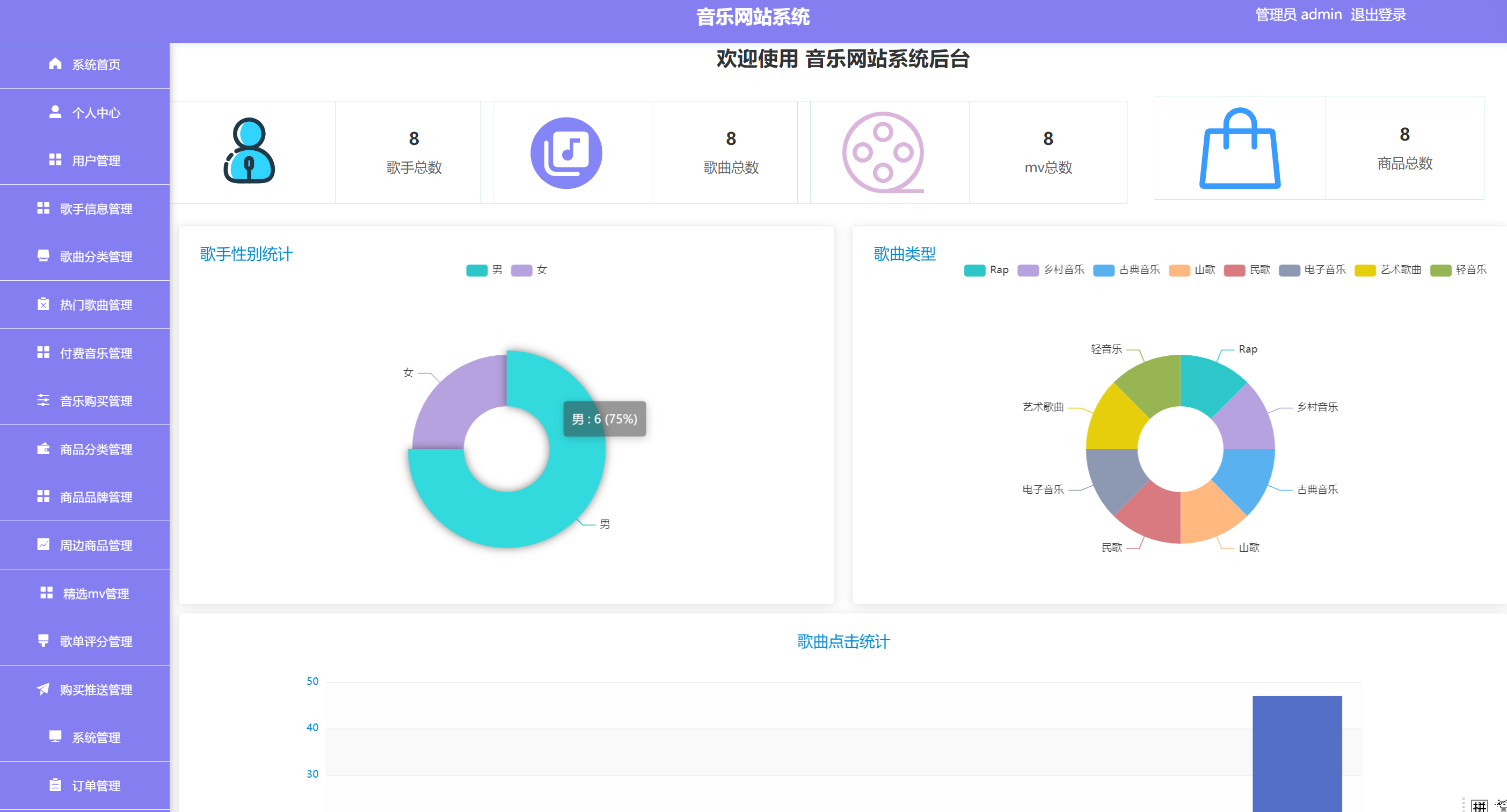Open 系统首页 menu item
This screenshot has height=812, width=1507.
[x=85, y=64]
